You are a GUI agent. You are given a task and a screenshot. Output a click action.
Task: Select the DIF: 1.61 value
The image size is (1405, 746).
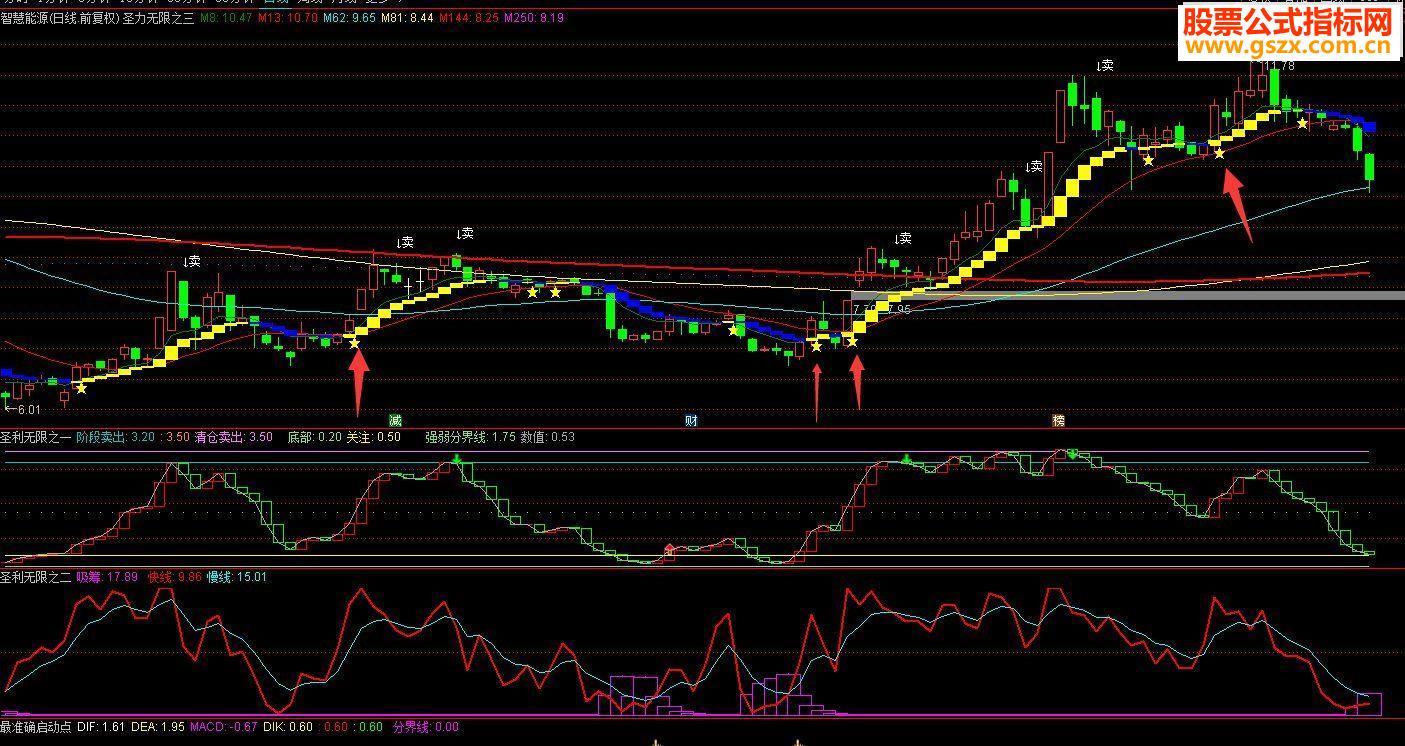[x=101, y=727]
